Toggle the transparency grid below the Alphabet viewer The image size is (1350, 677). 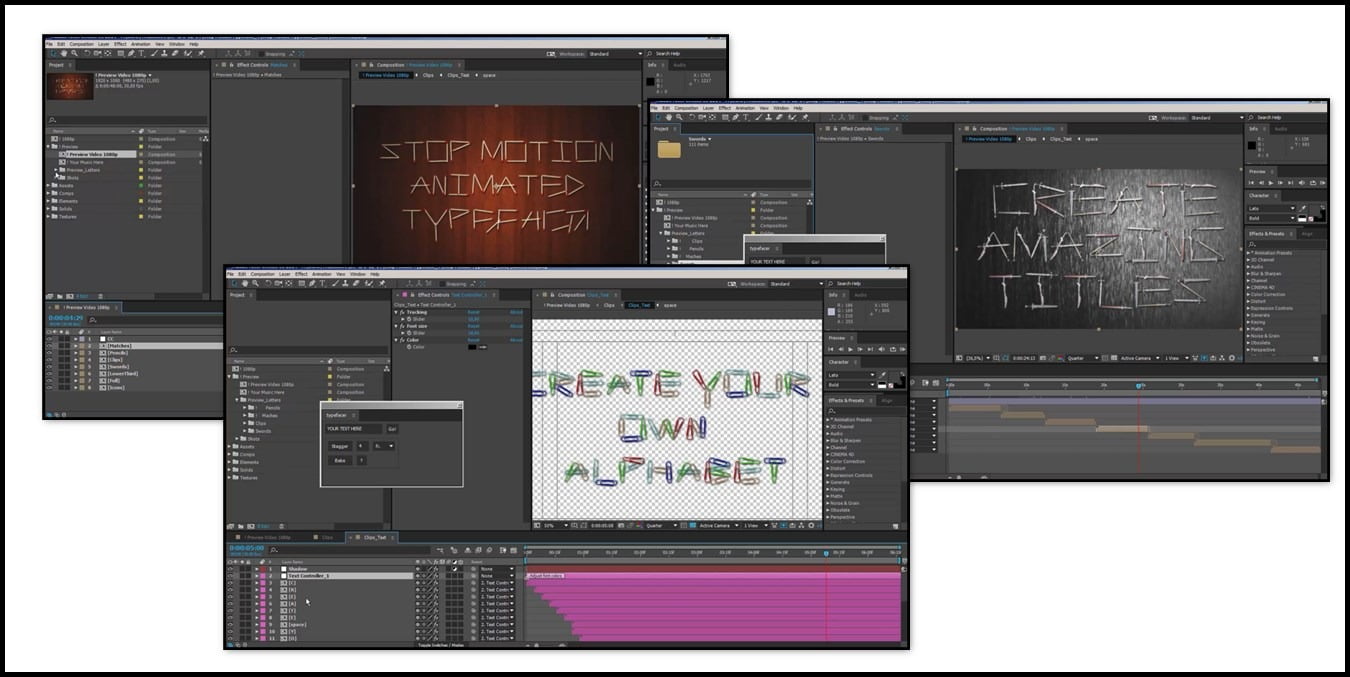pos(693,525)
